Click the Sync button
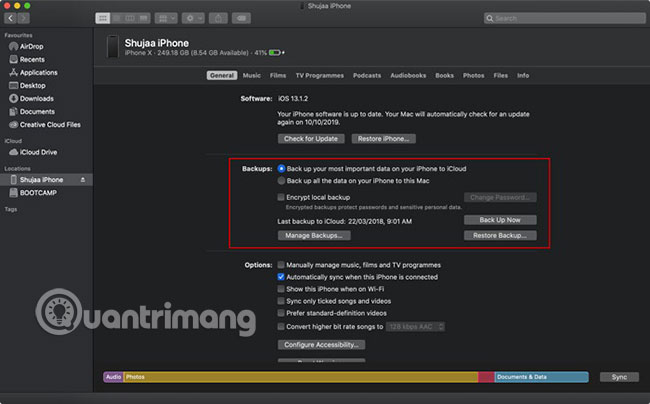Image resolution: width=650 pixels, height=404 pixels. pos(619,377)
